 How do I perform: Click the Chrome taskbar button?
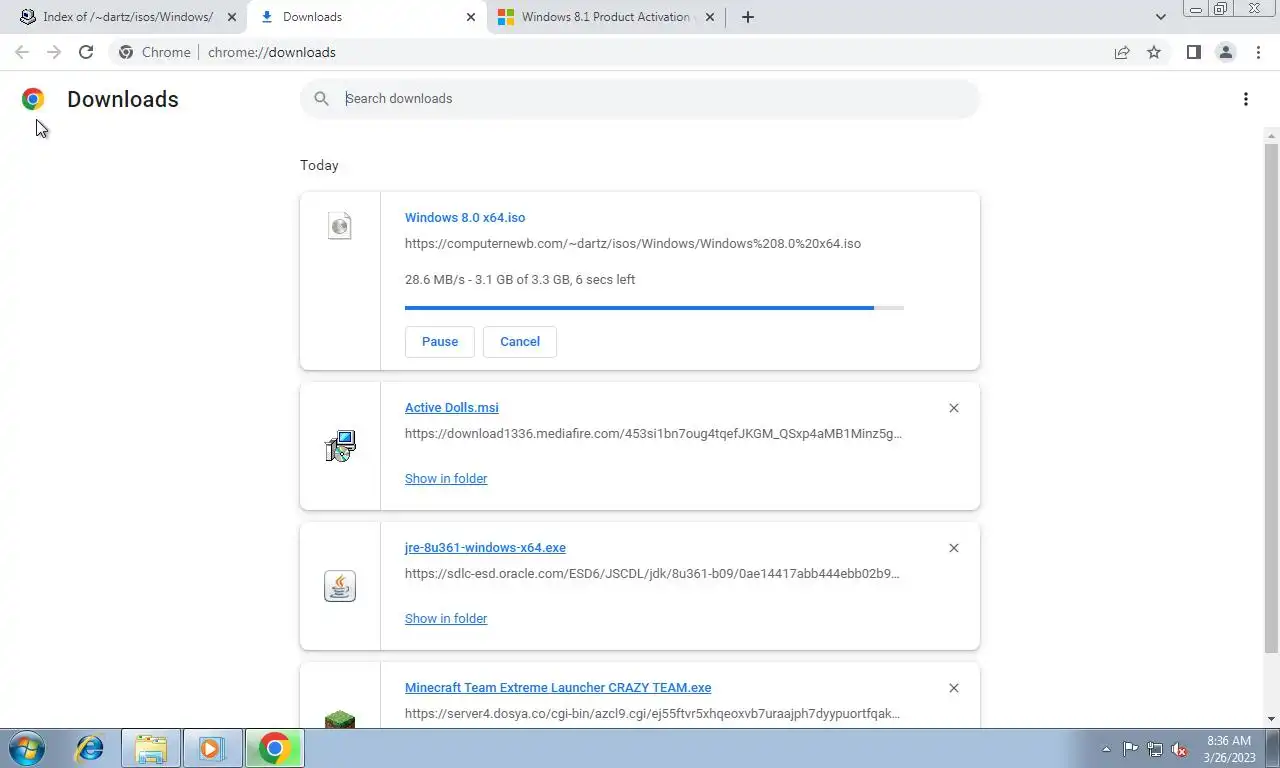pyautogui.click(x=274, y=748)
